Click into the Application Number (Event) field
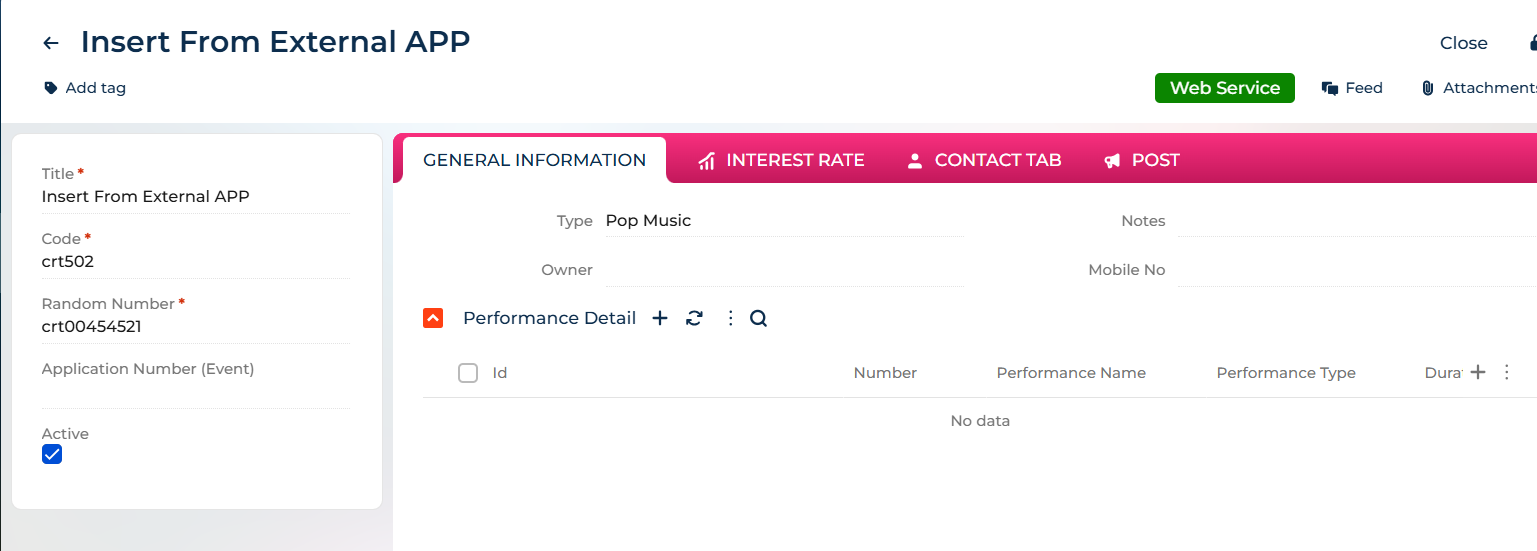The height and width of the screenshot is (551, 1537). coord(196,394)
